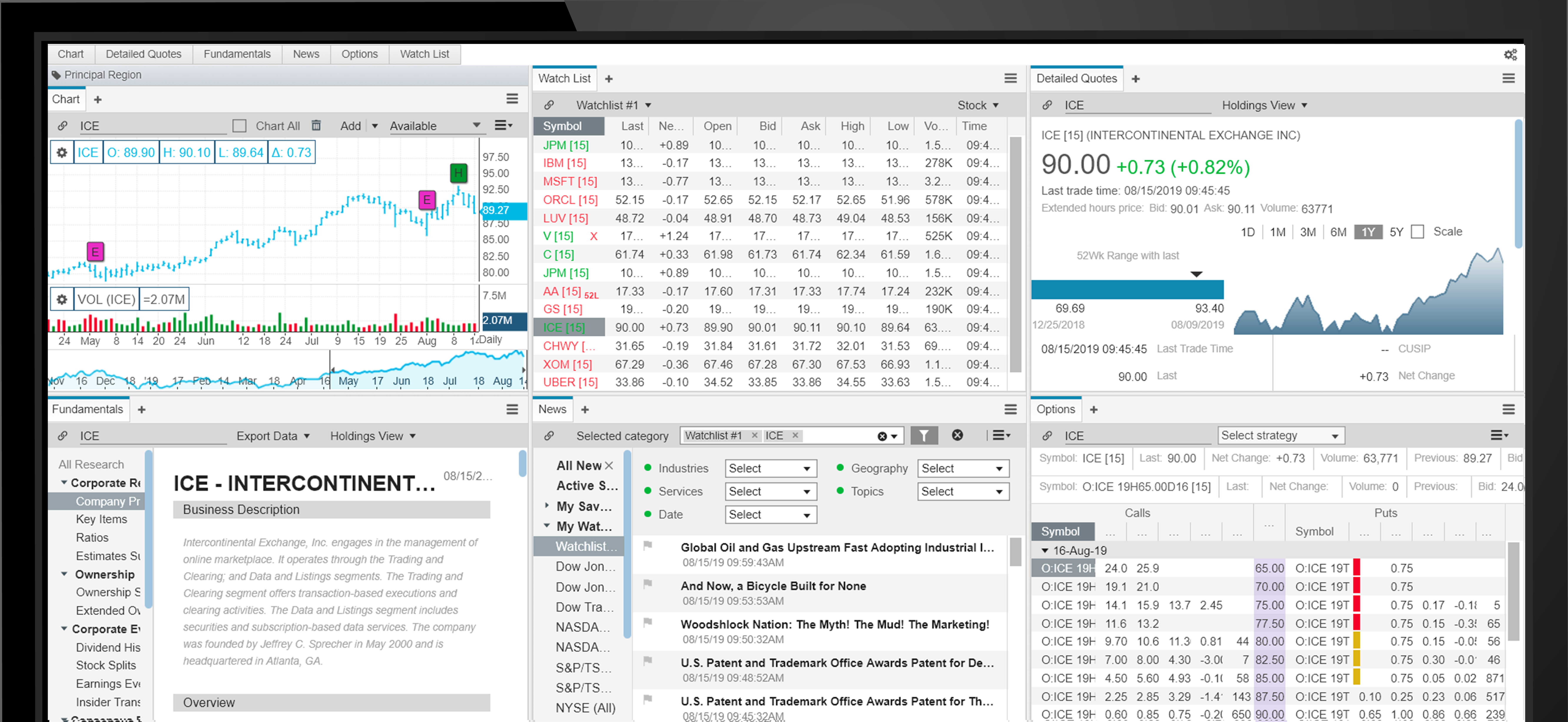Enable the Chart All checkbox
Image resolution: width=1568 pixels, height=722 pixels.
[x=239, y=126]
